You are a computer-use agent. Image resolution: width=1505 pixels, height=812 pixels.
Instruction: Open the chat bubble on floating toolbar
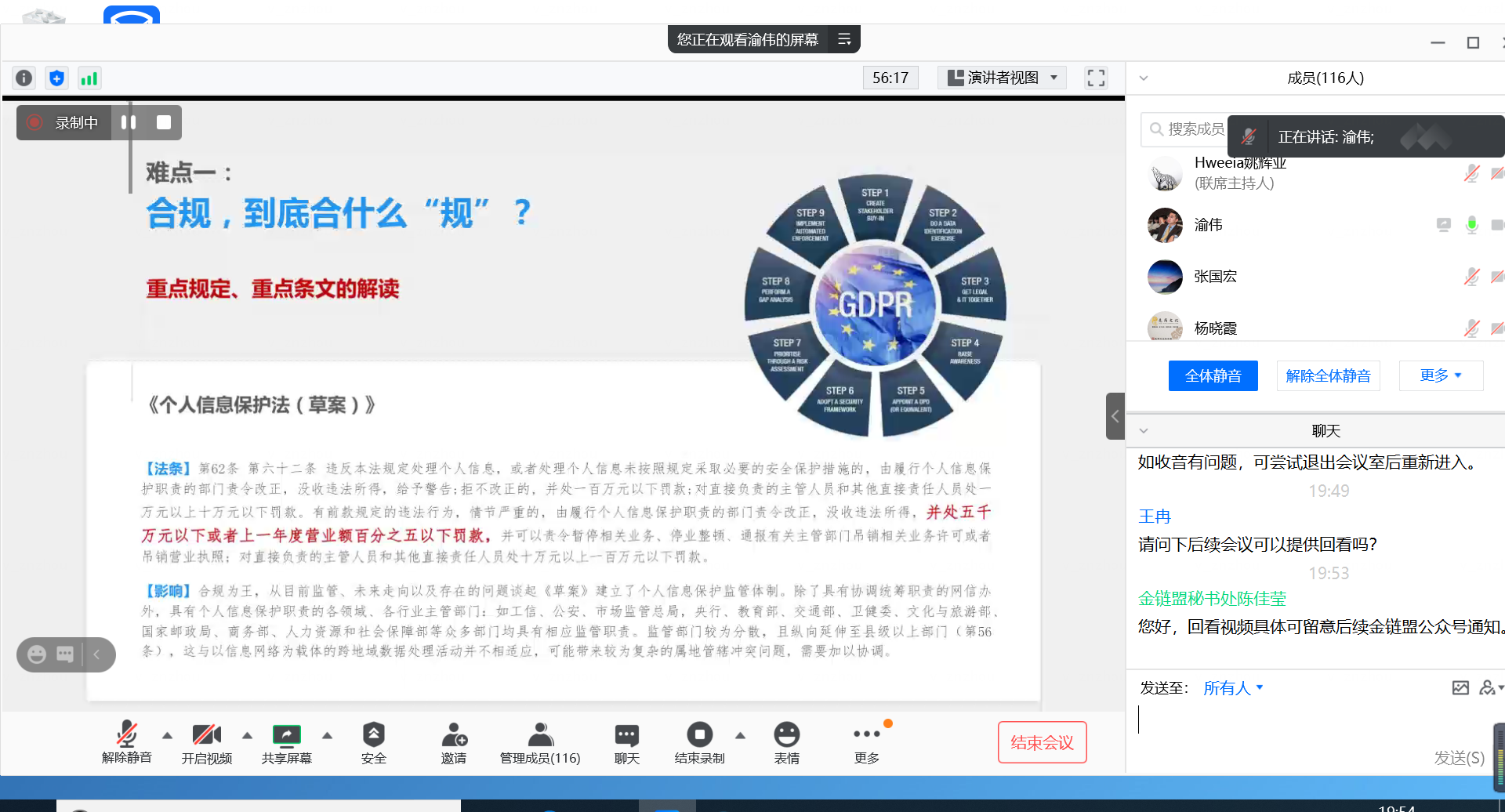click(65, 654)
